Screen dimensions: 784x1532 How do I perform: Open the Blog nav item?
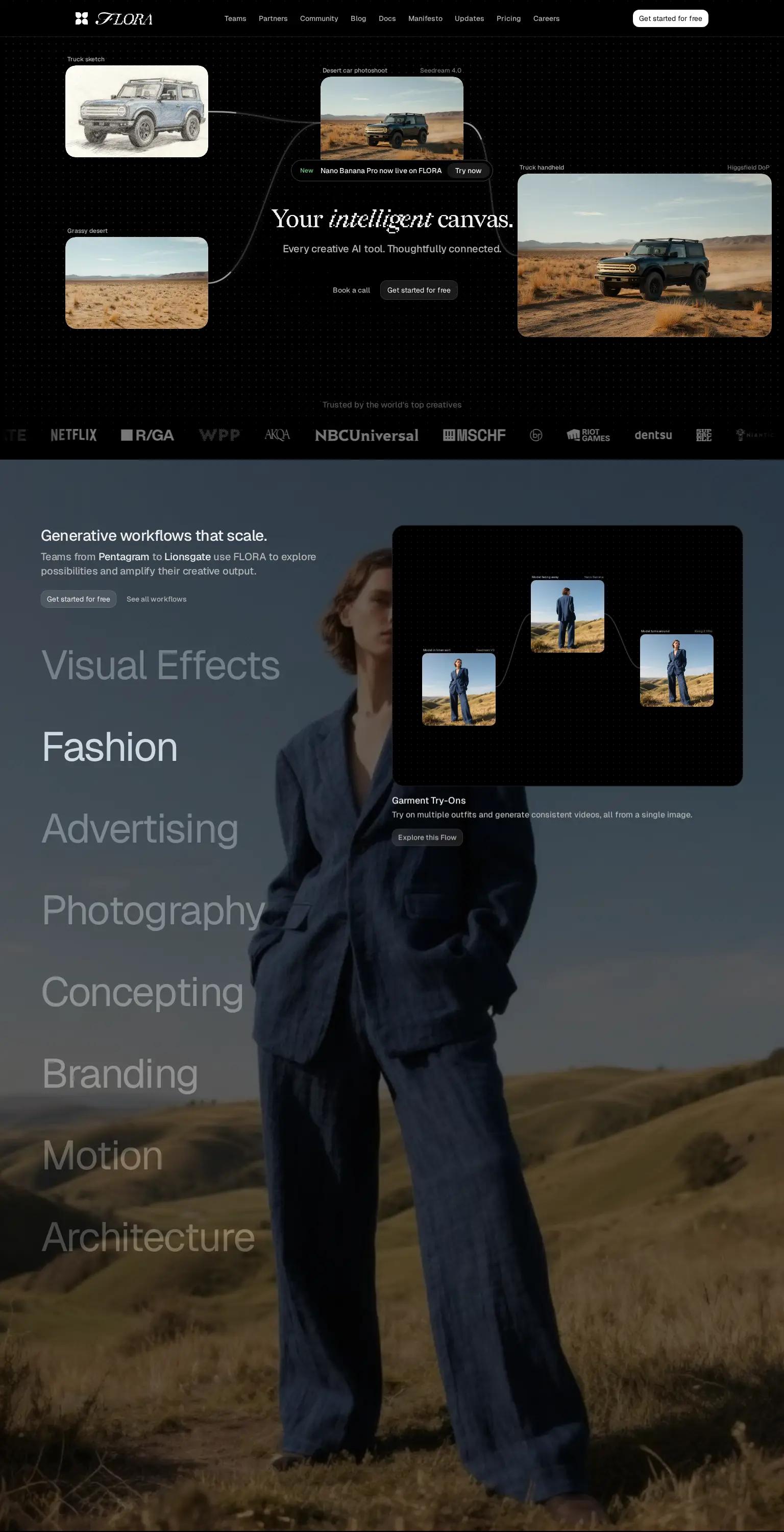tap(358, 18)
